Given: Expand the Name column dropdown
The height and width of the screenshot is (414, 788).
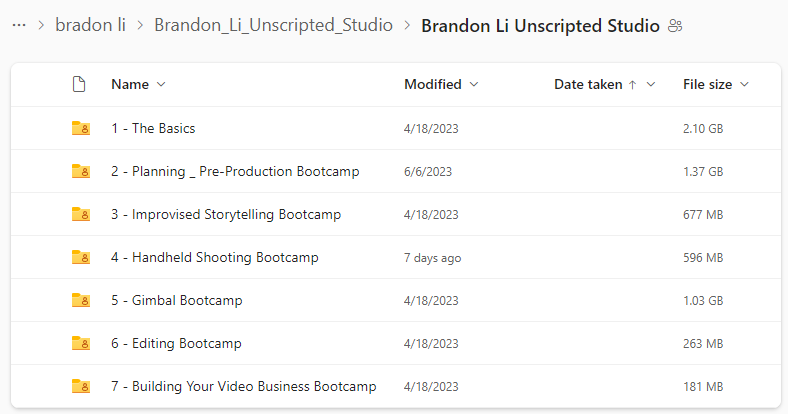Looking at the screenshot, I should click(x=161, y=84).
